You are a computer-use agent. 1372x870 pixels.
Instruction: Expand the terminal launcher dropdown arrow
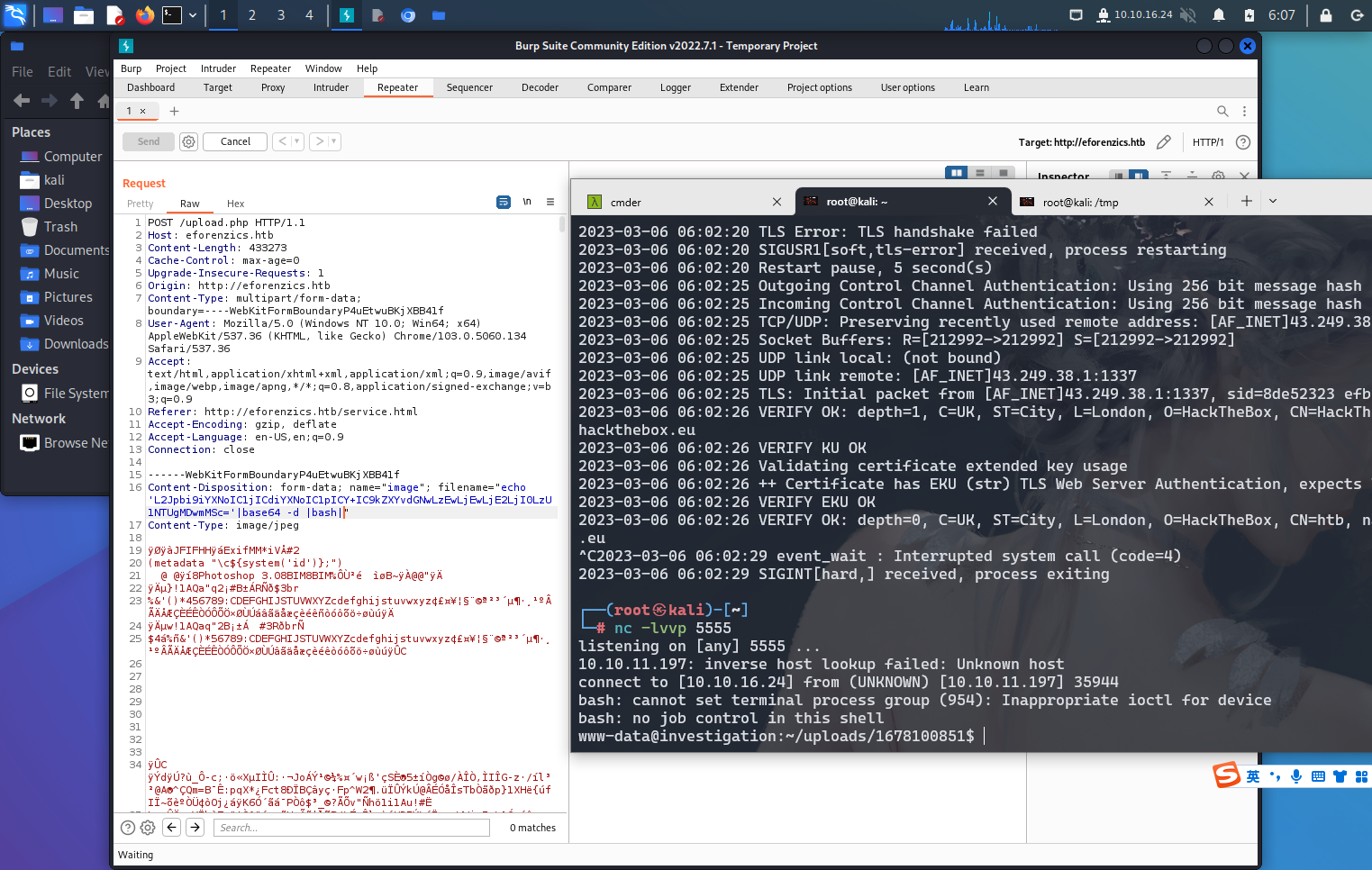[x=192, y=15]
